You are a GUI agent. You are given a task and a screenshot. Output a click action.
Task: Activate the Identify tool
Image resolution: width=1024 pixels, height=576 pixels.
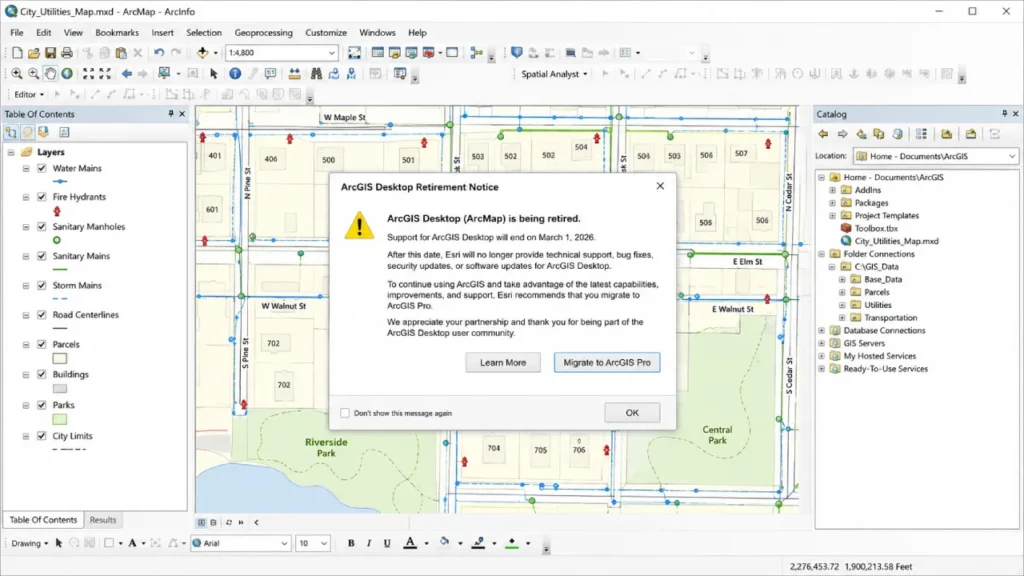pyautogui.click(x=235, y=74)
